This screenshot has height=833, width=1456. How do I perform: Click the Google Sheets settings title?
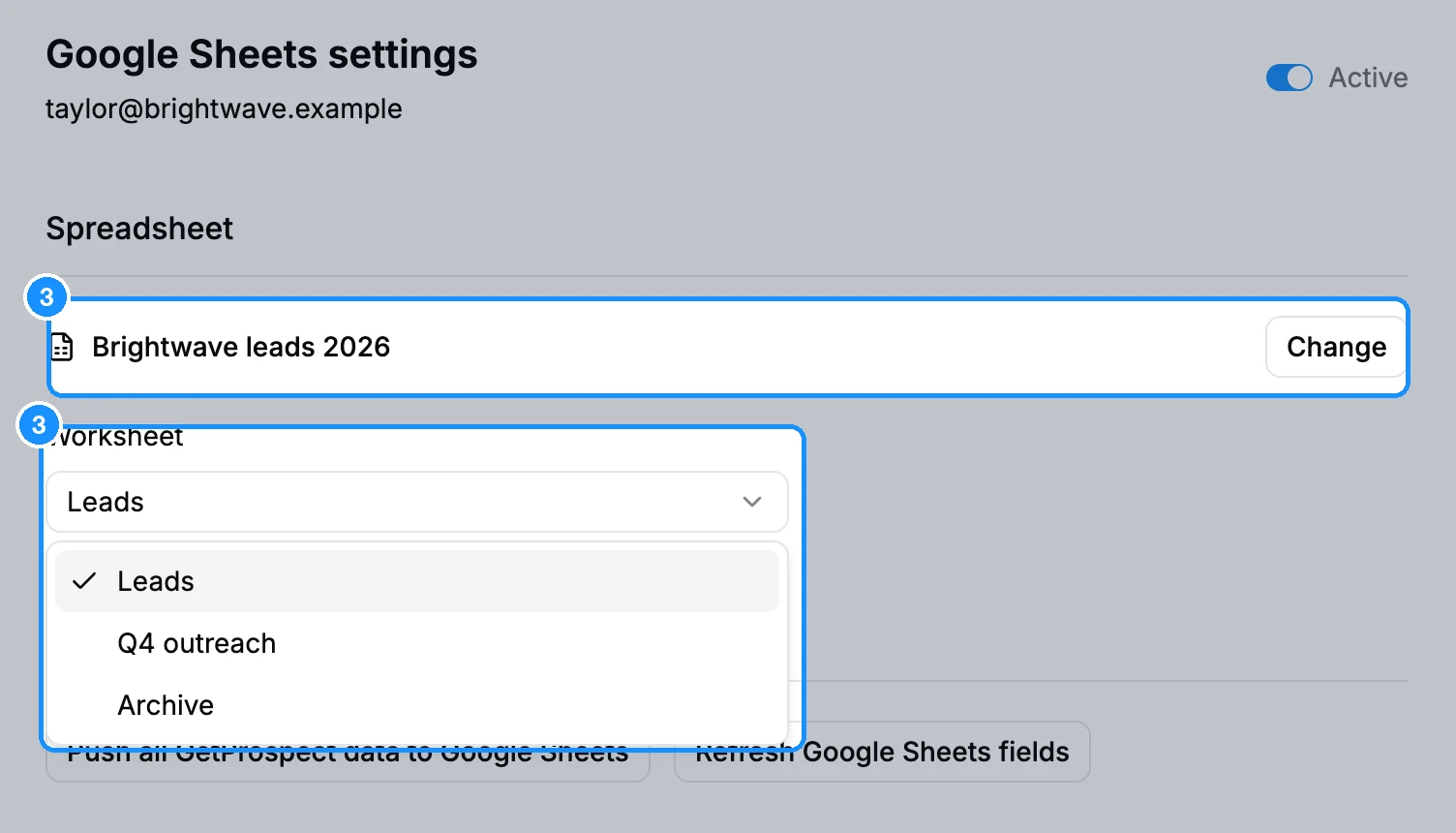(x=261, y=54)
